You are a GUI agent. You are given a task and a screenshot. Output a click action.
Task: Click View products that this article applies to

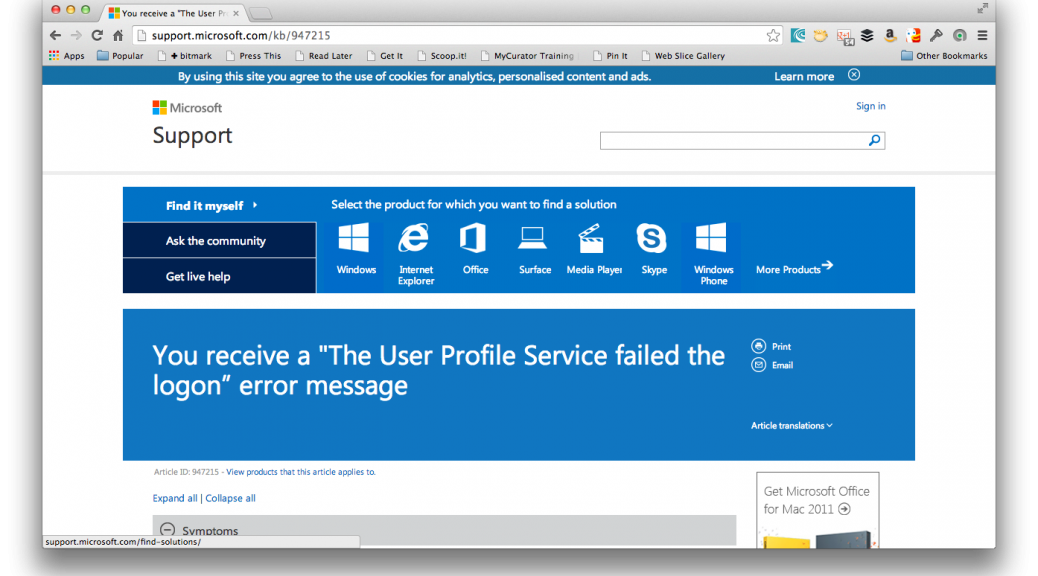pyautogui.click(x=301, y=472)
